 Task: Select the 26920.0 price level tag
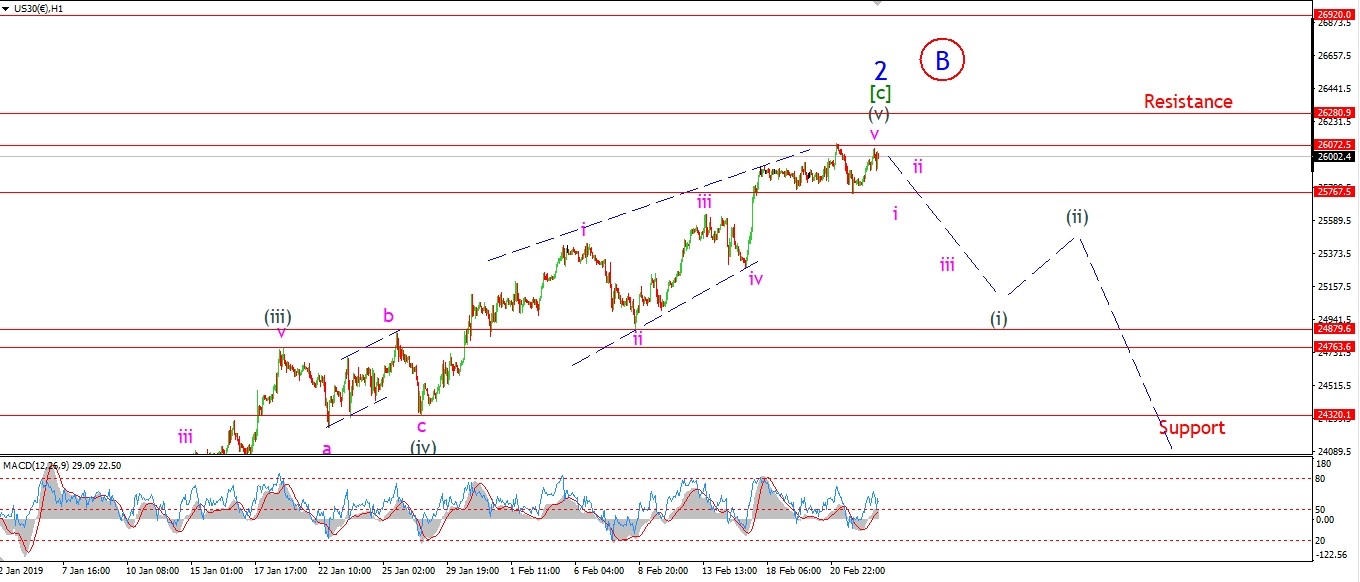[1335, 15]
